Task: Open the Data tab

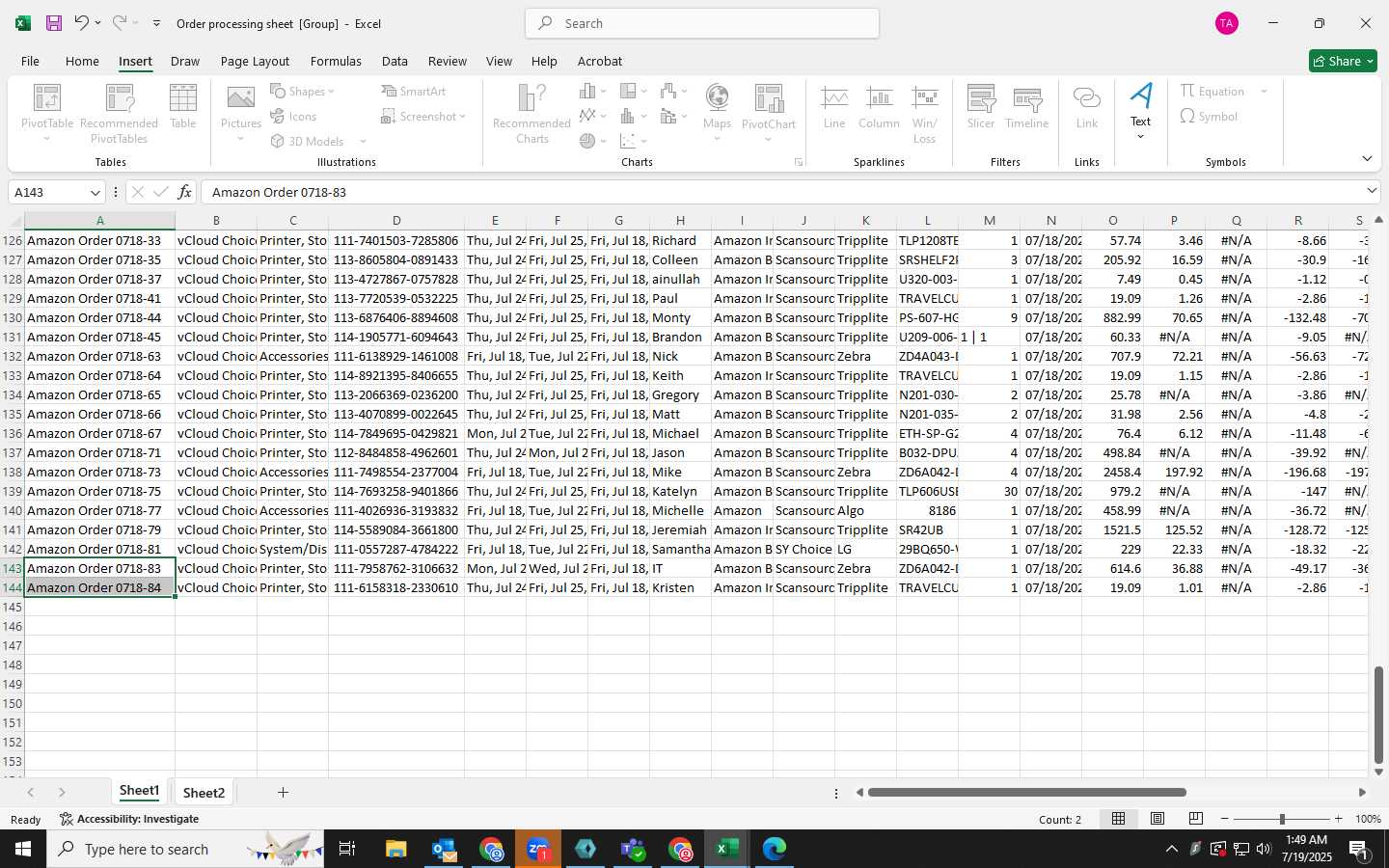Action: tap(395, 61)
